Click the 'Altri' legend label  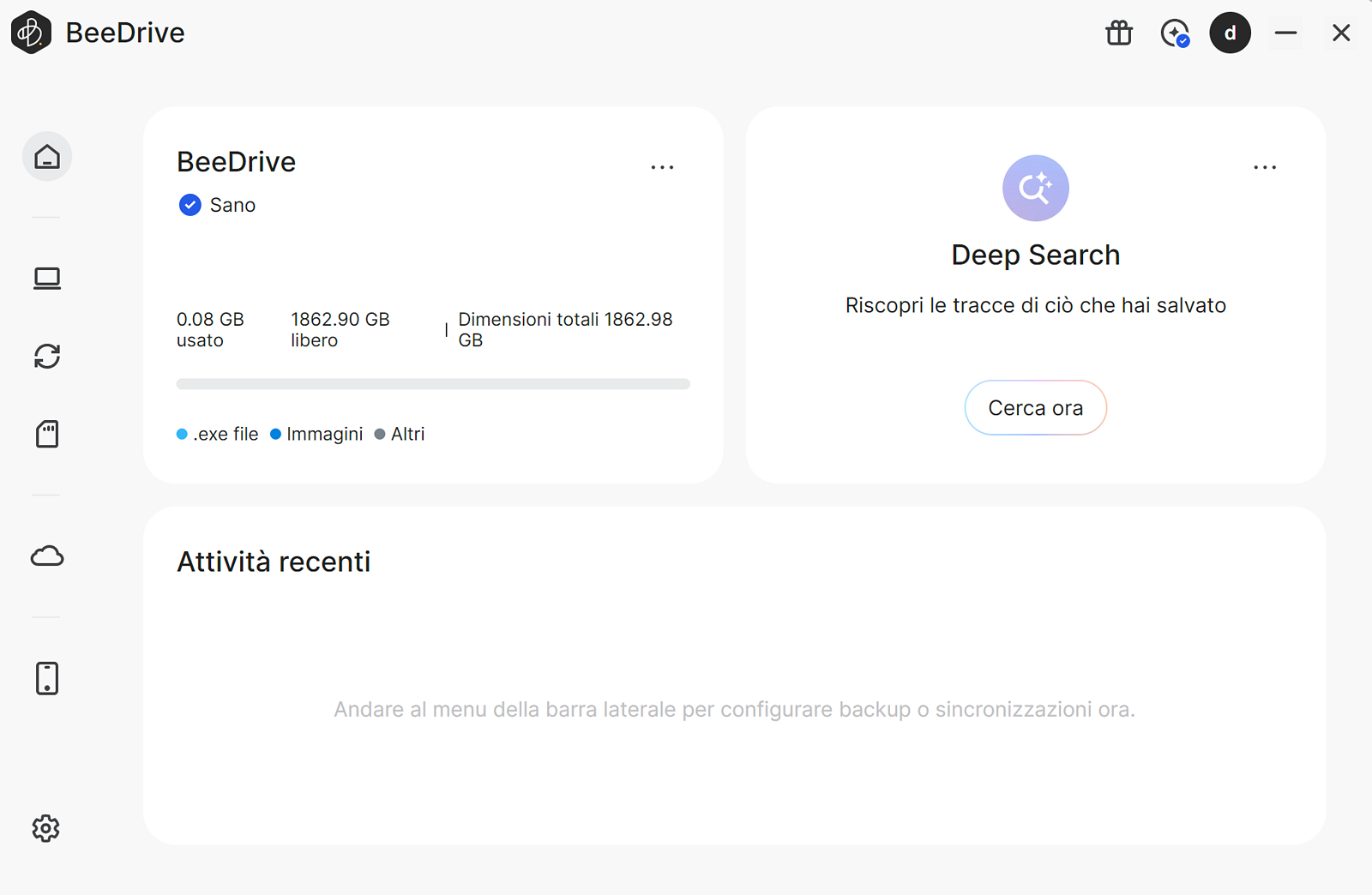(408, 435)
